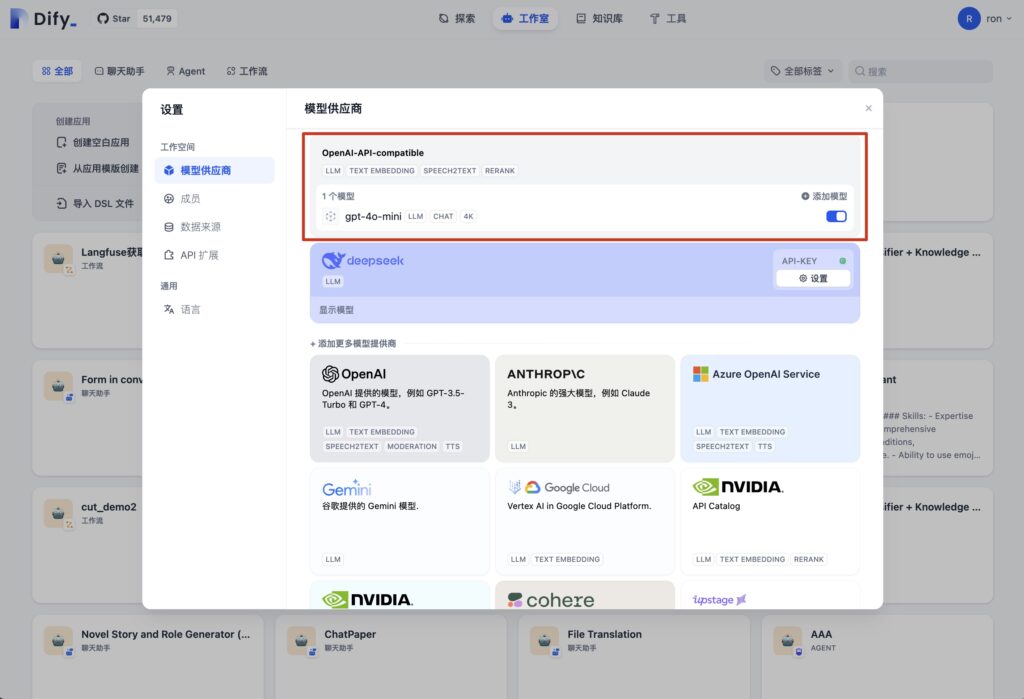Viewport: 1024px width, 699px height.
Task: Open the DeepSeek API-KEY settings button
Action: coord(813,279)
